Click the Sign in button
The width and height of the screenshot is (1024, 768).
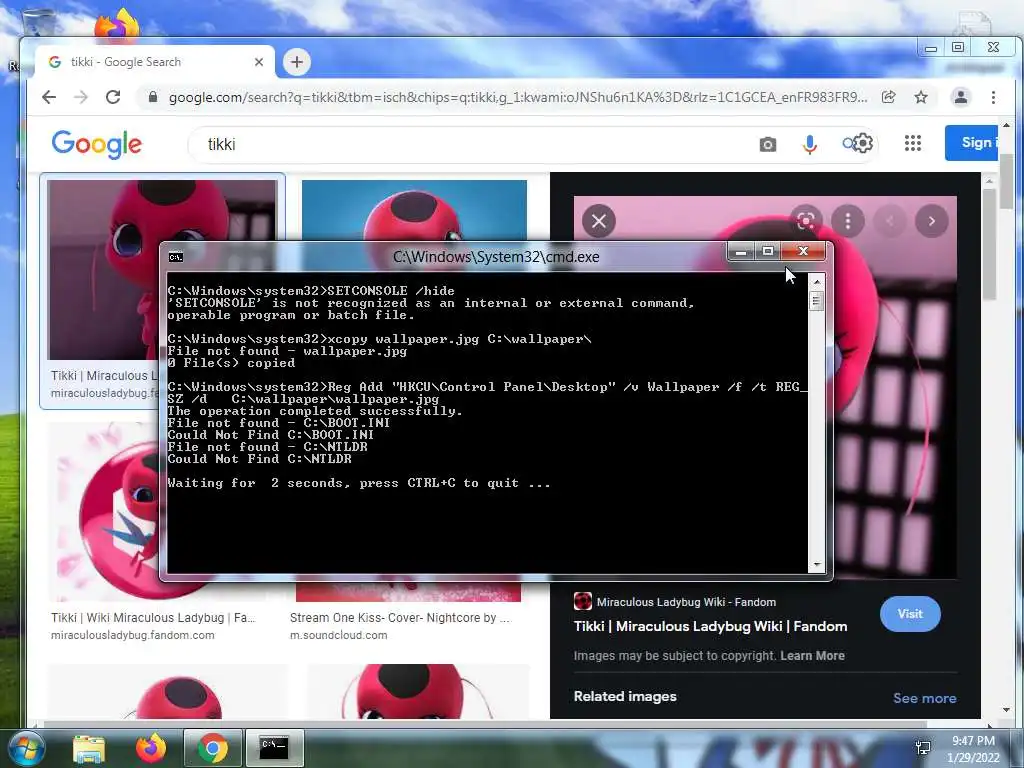pos(972,142)
